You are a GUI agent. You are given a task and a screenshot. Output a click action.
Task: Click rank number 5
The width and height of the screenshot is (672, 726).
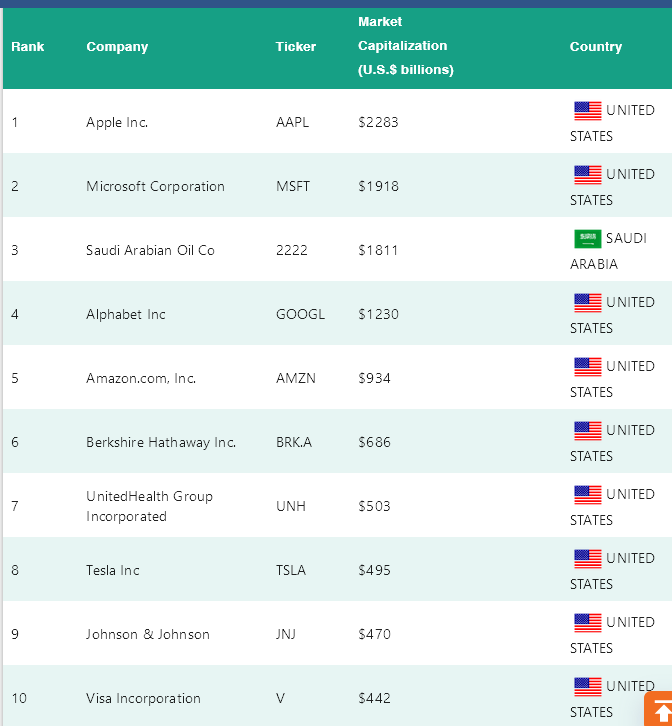[x=15, y=378]
